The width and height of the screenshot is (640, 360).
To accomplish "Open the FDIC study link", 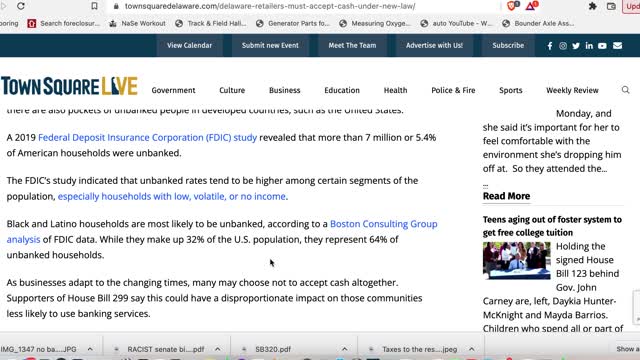I will coord(147,138).
